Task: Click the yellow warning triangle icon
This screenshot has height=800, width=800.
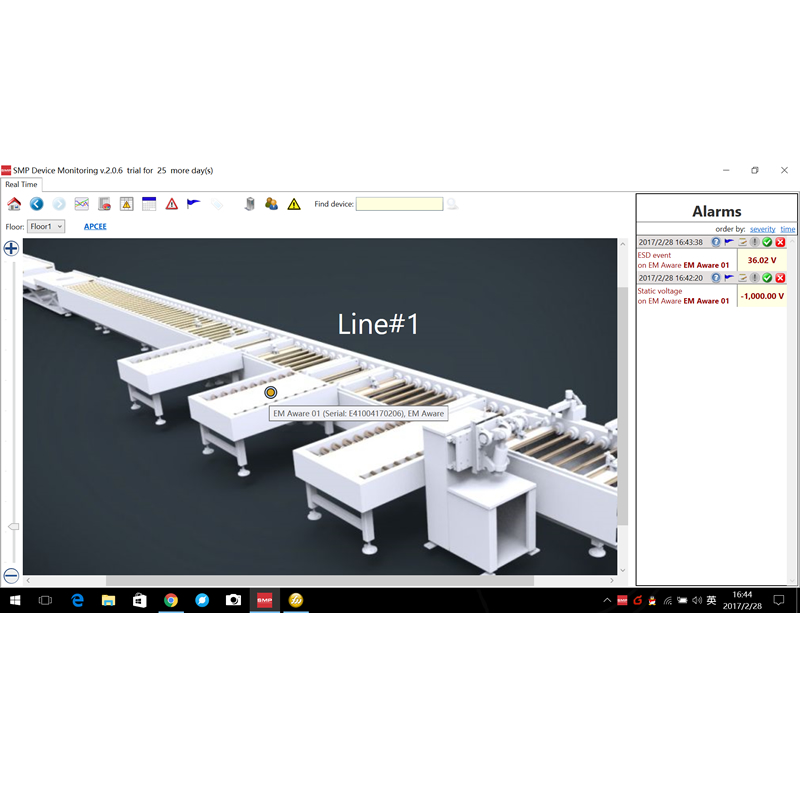Action: tap(294, 205)
